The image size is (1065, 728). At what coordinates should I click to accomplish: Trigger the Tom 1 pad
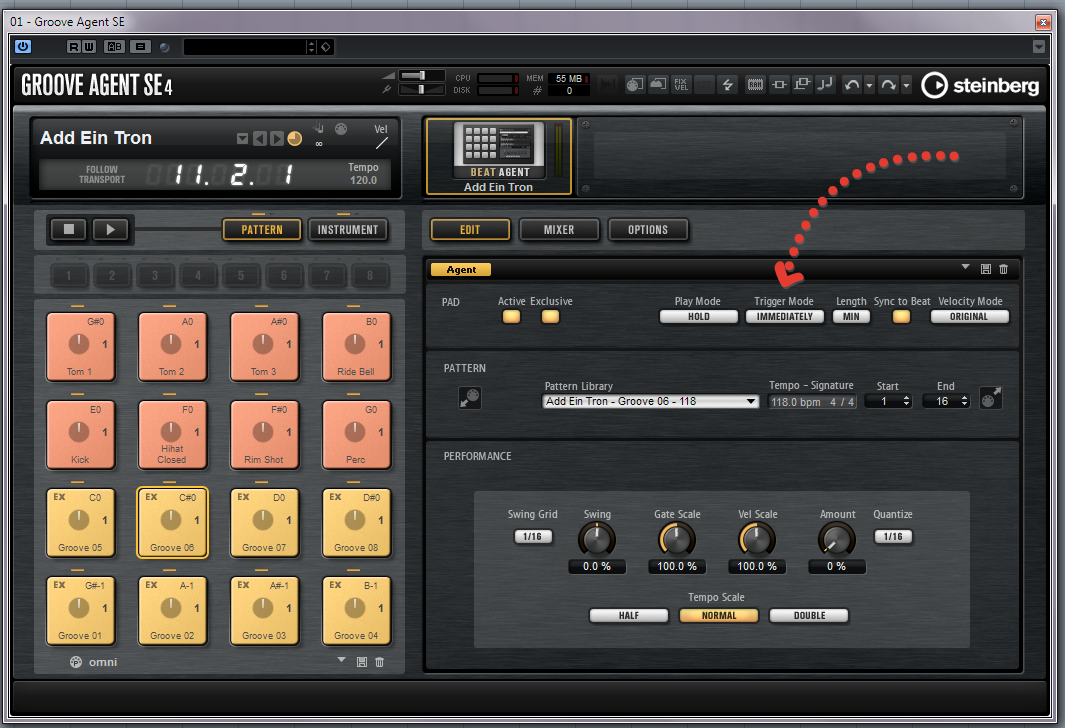point(80,346)
